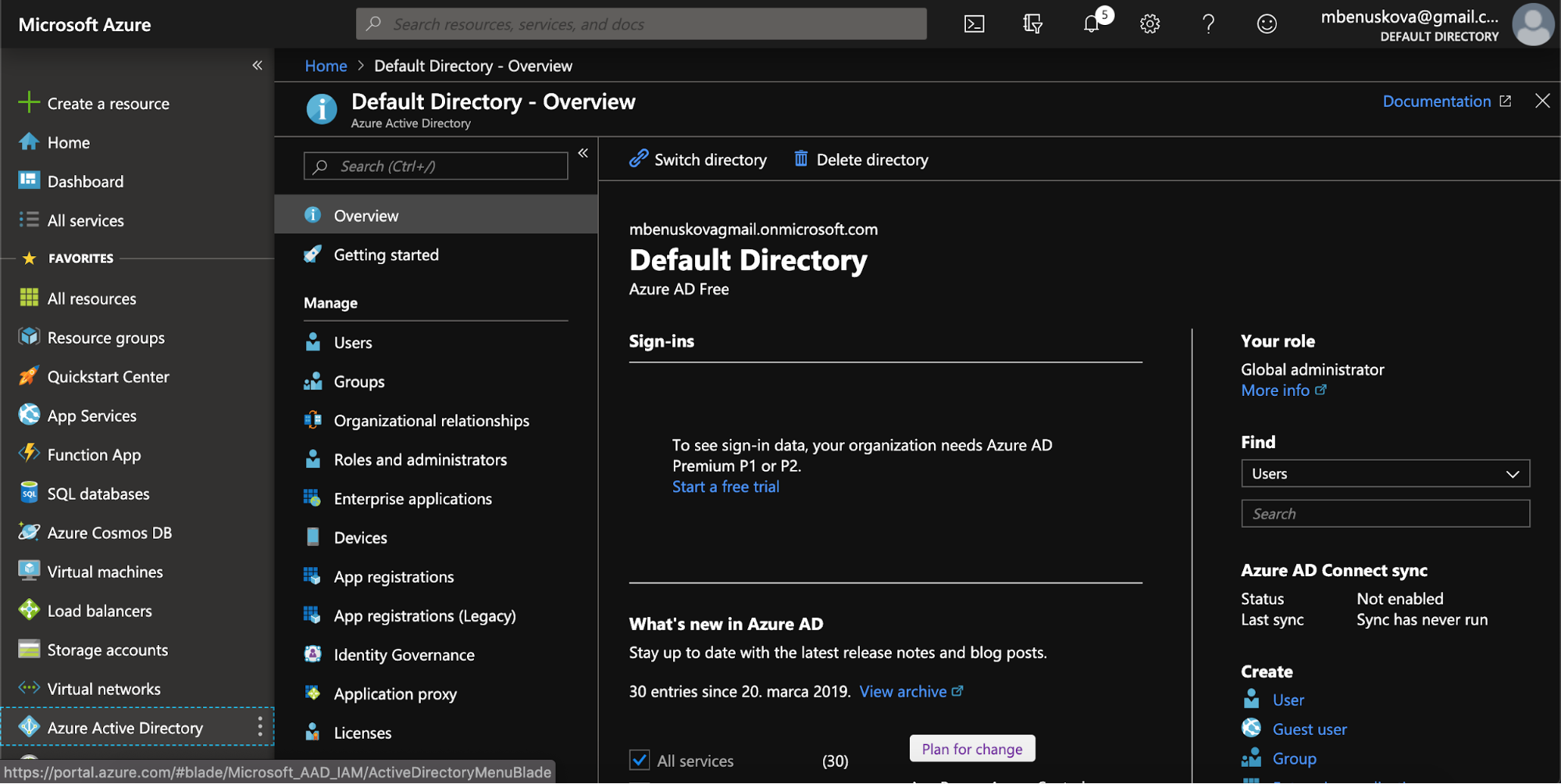Open SQL databases from favorites
The height and width of the screenshot is (784, 1561).
coord(98,493)
